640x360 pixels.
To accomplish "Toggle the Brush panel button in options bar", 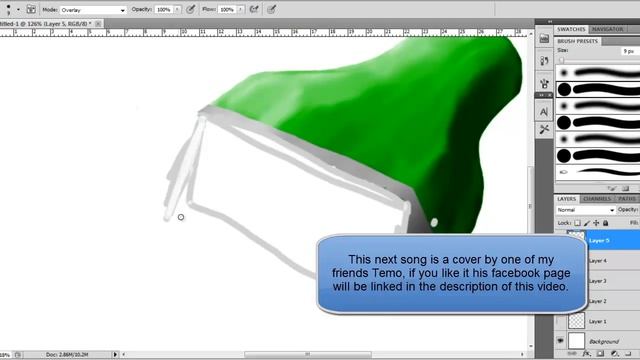I will (31, 9).
